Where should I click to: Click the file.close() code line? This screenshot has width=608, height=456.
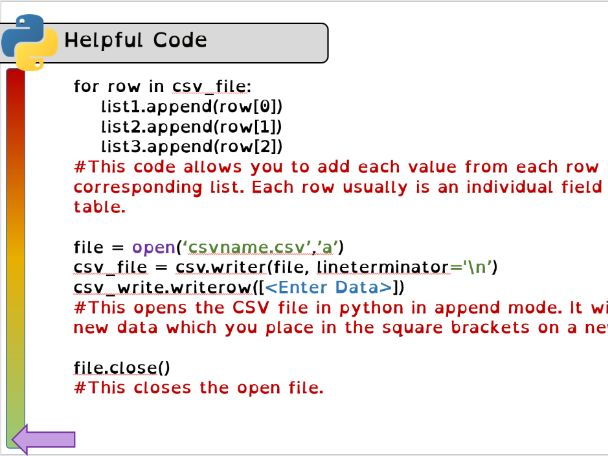pyautogui.click(x=122, y=368)
